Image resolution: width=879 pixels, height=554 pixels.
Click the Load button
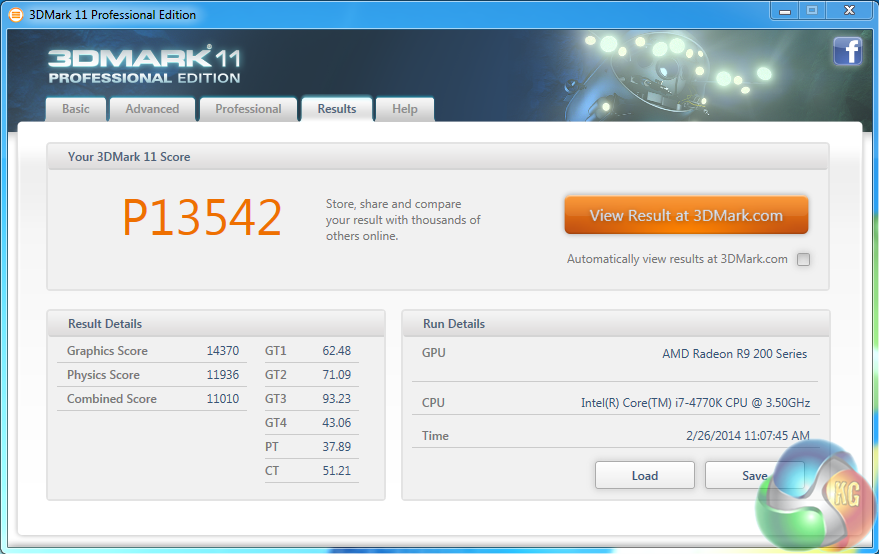[645, 475]
